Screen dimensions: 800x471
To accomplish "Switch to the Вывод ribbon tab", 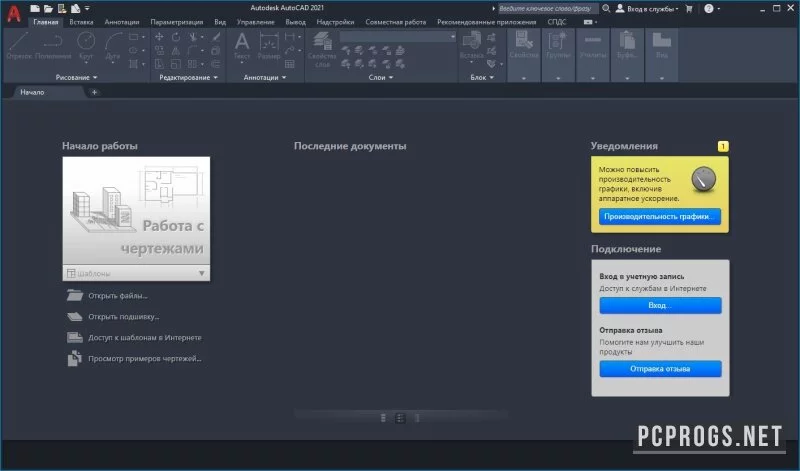I will [295, 22].
